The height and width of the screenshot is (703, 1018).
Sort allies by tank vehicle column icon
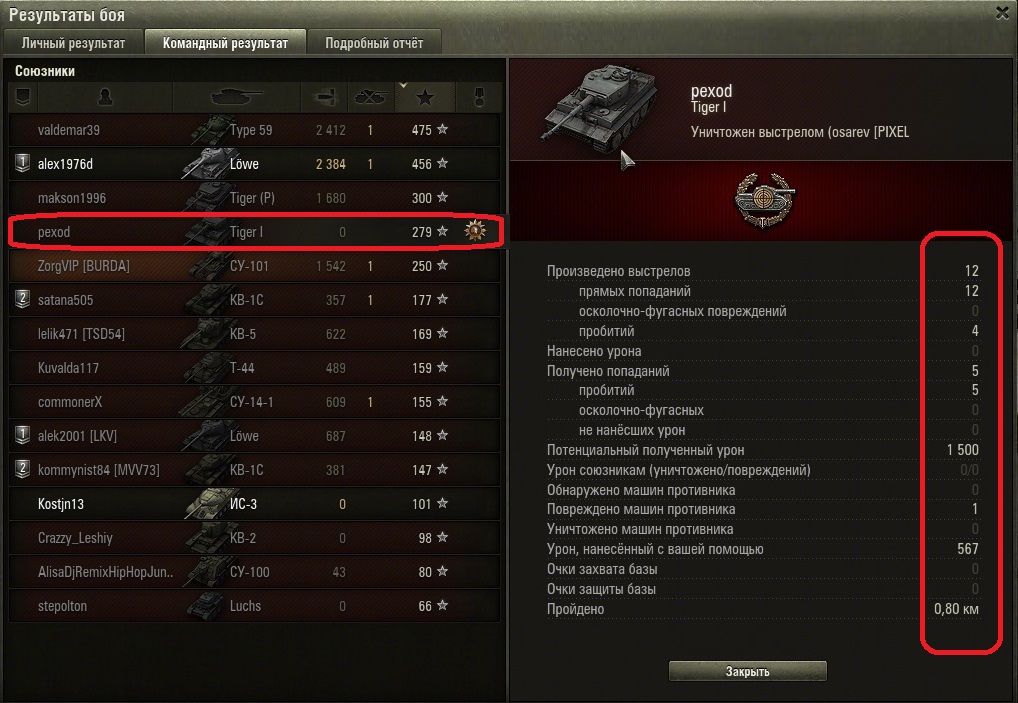coord(236,98)
